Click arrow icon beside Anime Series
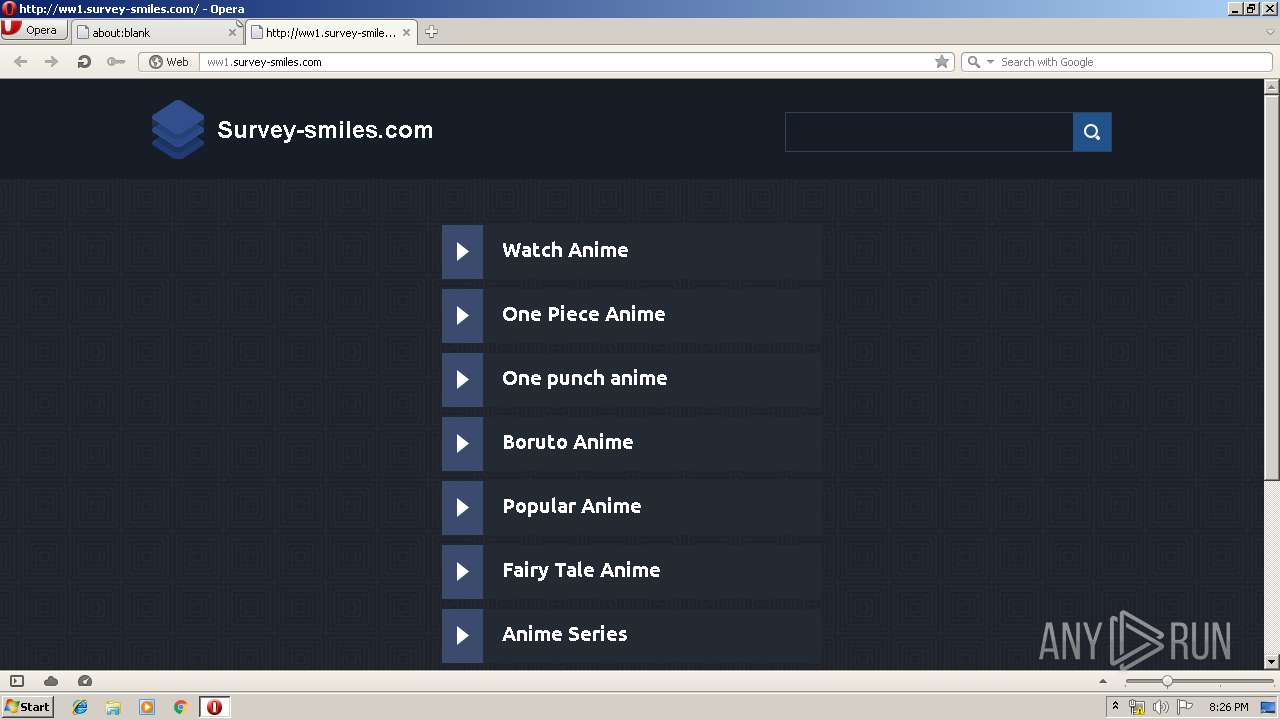 pyautogui.click(x=462, y=635)
